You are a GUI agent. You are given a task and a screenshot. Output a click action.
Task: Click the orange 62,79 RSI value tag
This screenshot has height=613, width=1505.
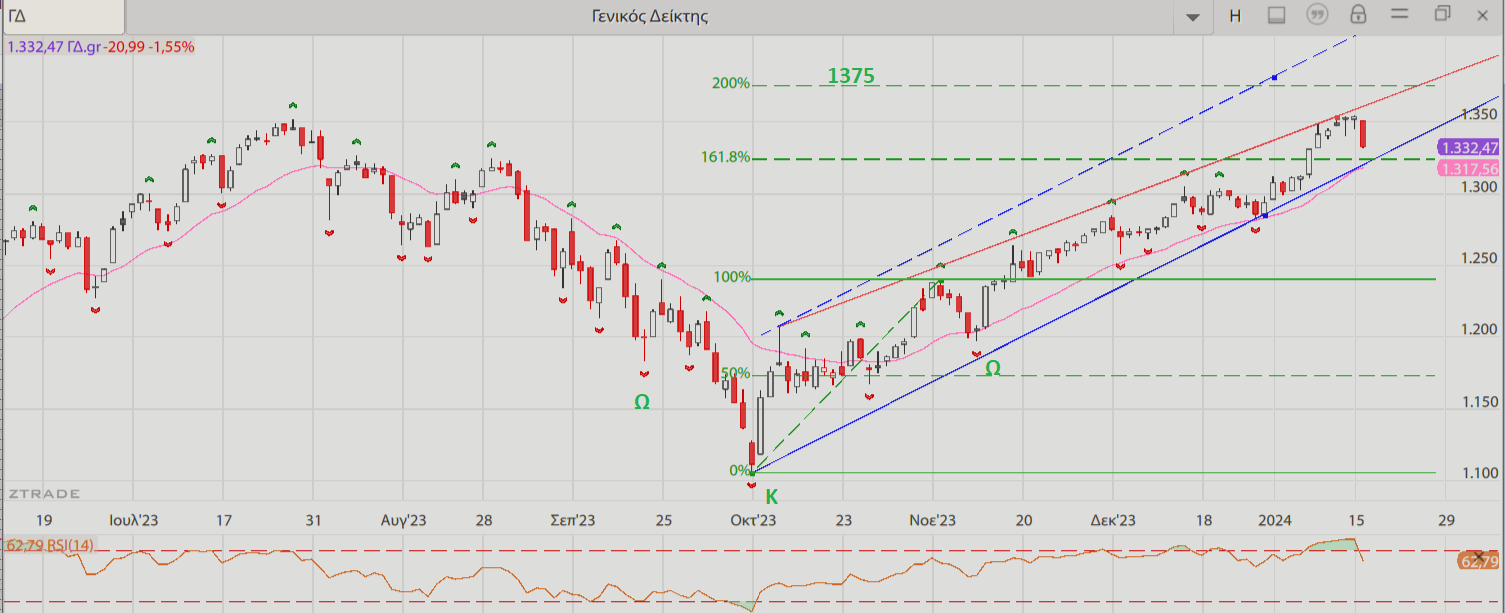1478,561
